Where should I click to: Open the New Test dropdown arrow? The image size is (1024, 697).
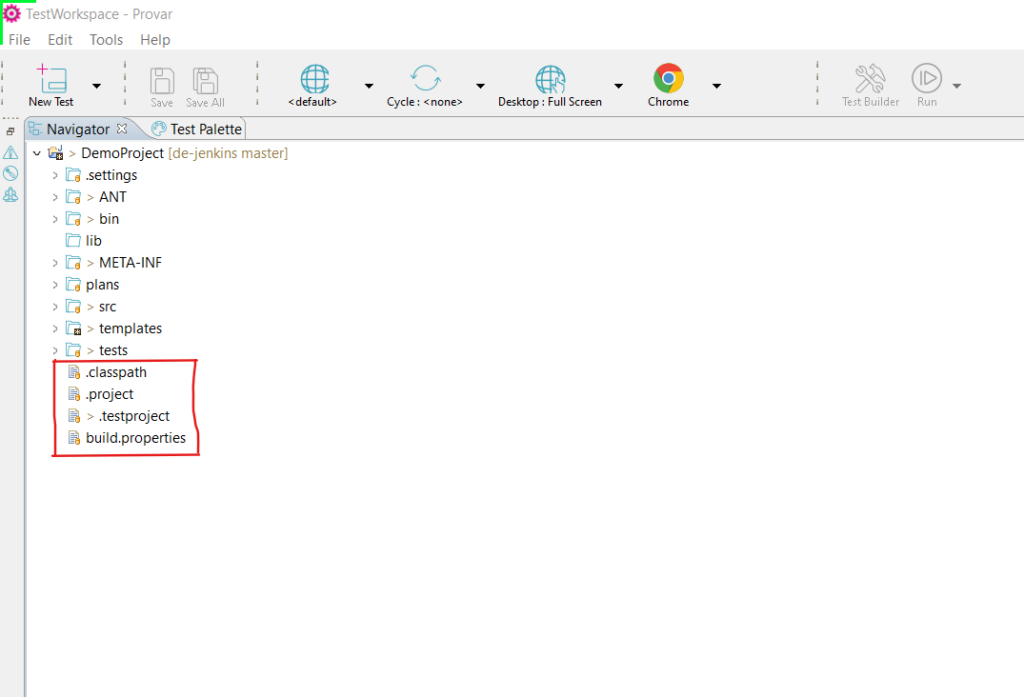pyautogui.click(x=97, y=86)
